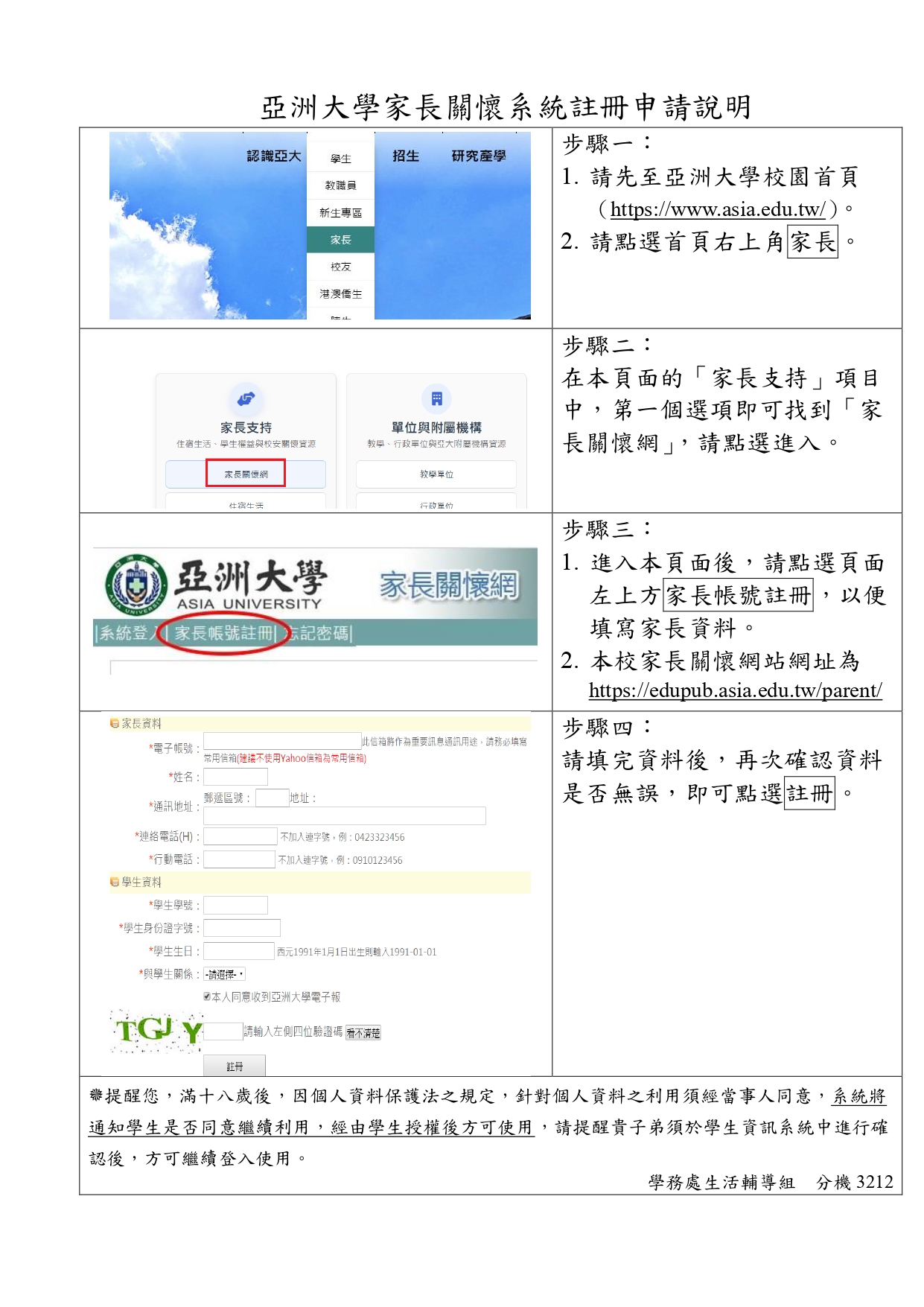Click the title 亞洲大學家長關懷系統註冊申請說明
924x1307 pixels.
(x=506, y=107)
